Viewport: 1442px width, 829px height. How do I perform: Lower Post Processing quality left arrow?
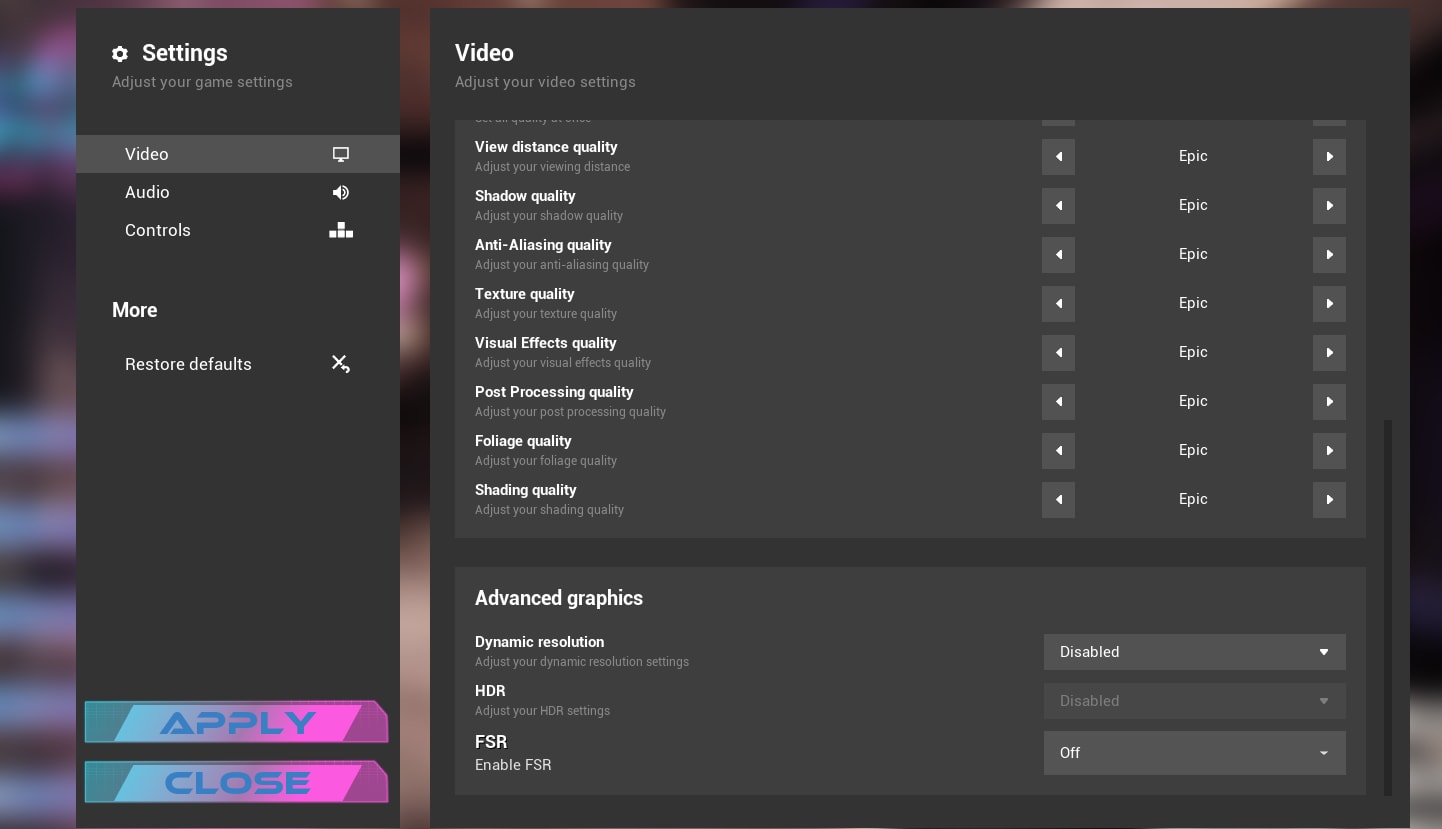[x=1058, y=401]
